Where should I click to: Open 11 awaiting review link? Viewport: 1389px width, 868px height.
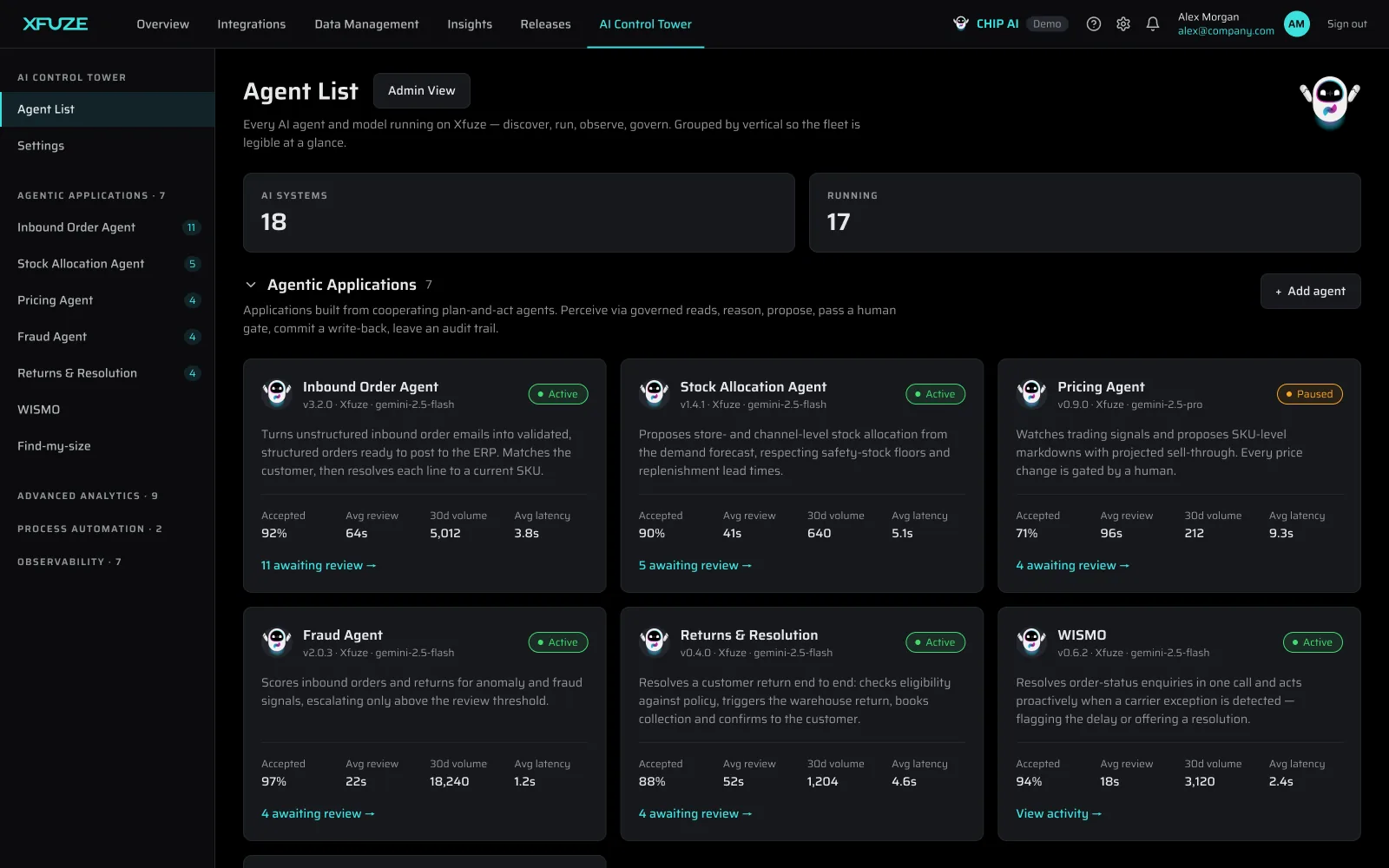pos(319,565)
